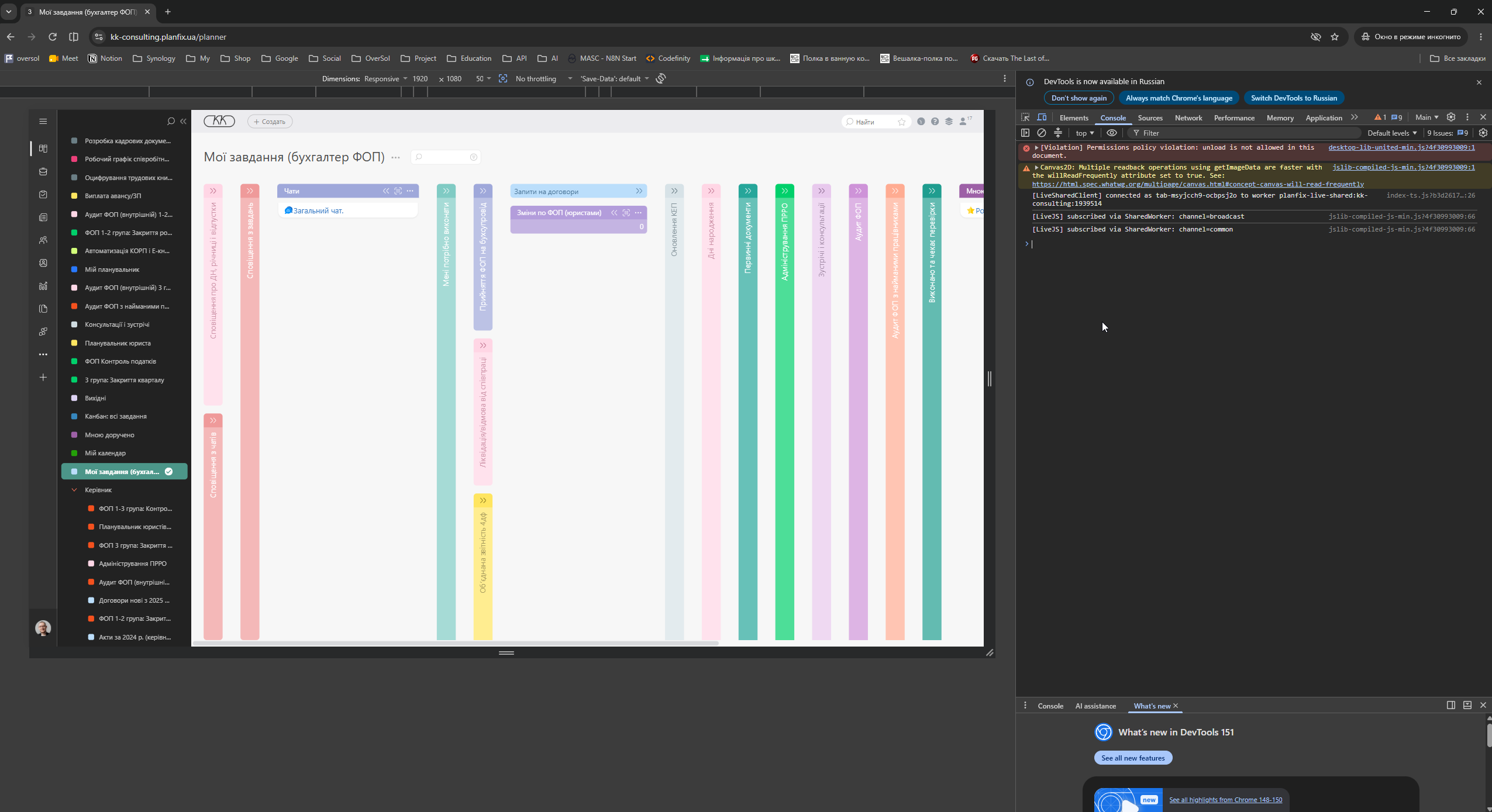Click the horizontal scrollbar under planner board

(456, 643)
